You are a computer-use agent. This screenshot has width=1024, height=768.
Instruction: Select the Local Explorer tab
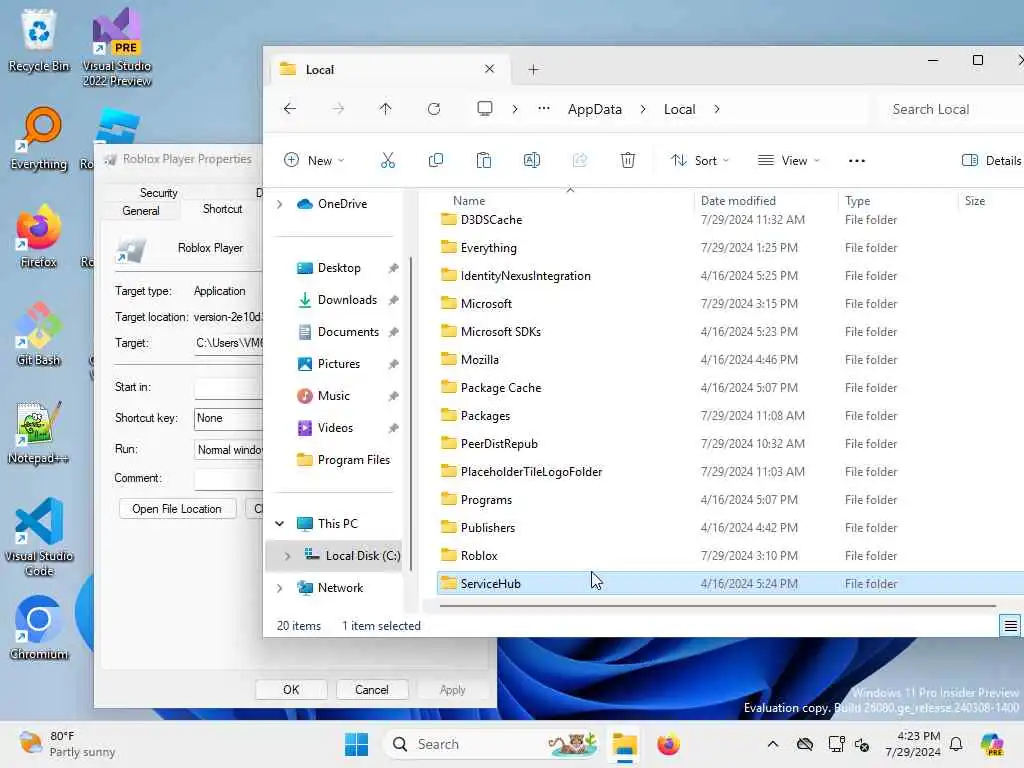pos(389,69)
